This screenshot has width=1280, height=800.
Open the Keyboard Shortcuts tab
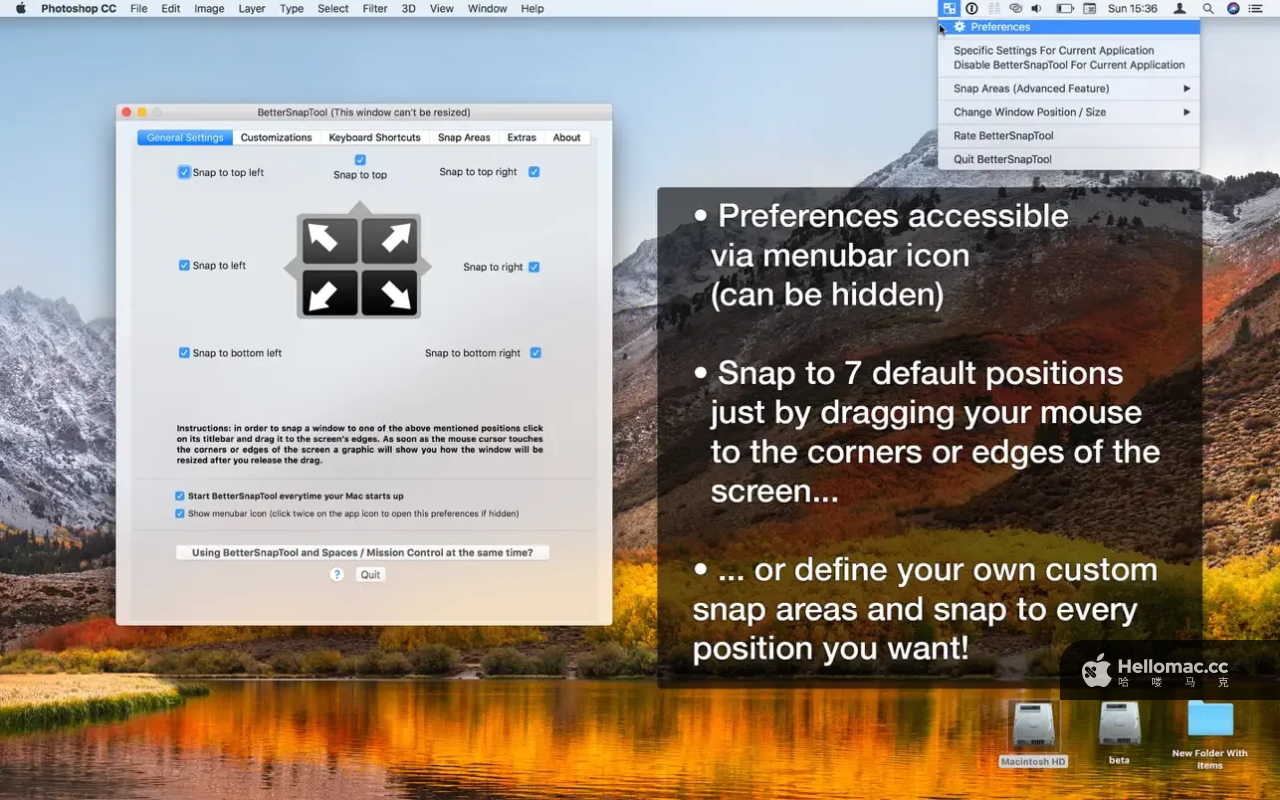tap(375, 138)
